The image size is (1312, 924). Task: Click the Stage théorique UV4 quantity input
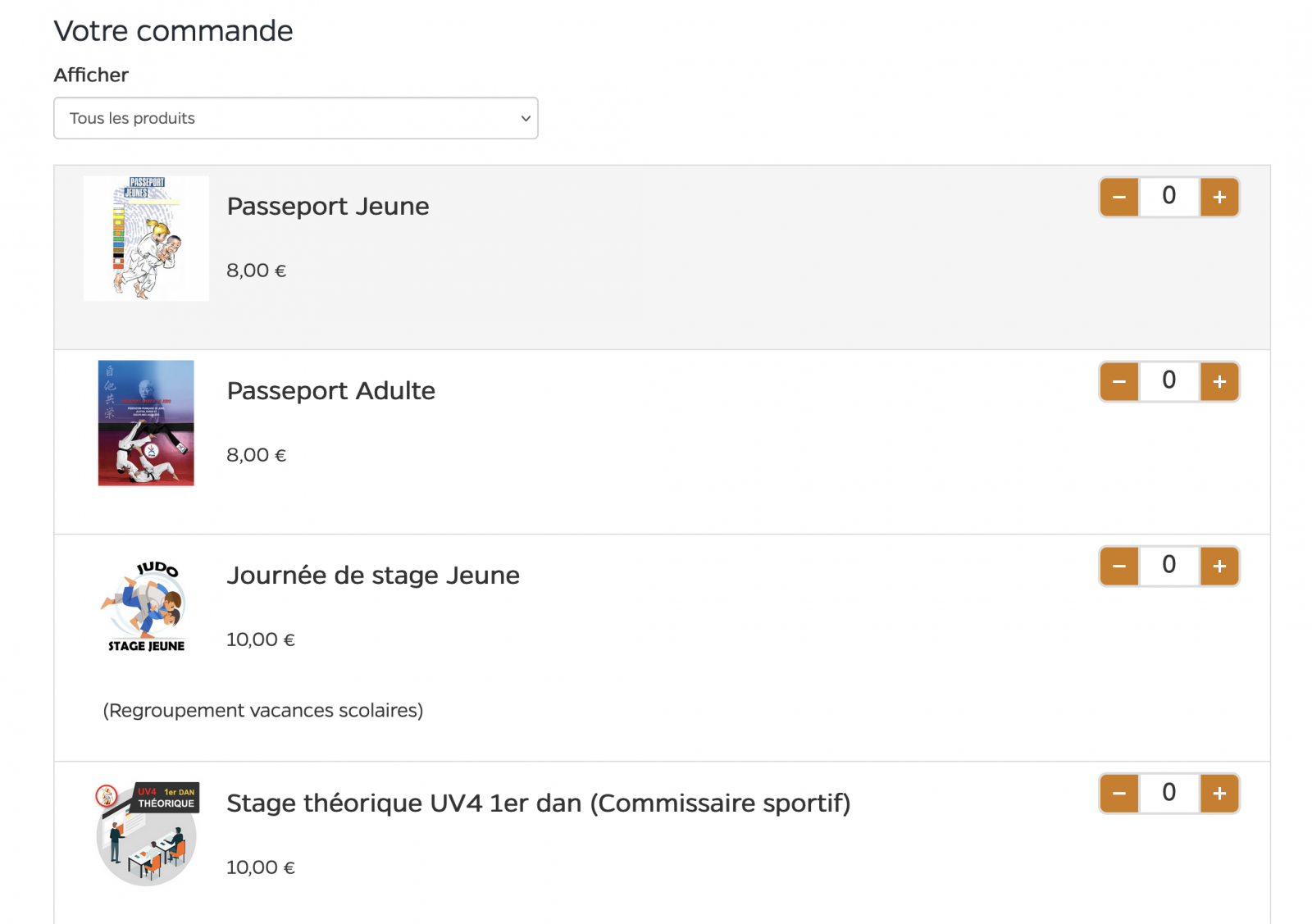point(1168,793)
